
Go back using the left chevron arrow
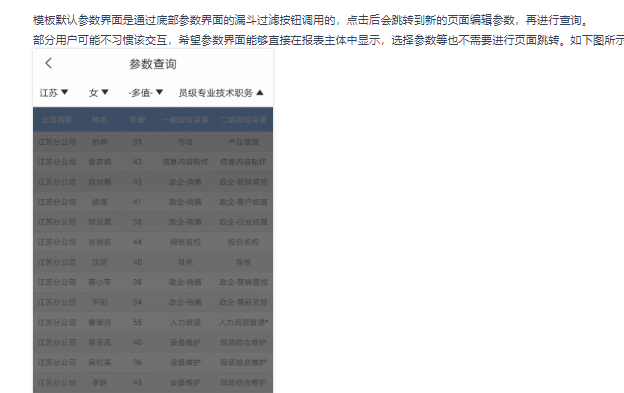[x=49, y=63]
